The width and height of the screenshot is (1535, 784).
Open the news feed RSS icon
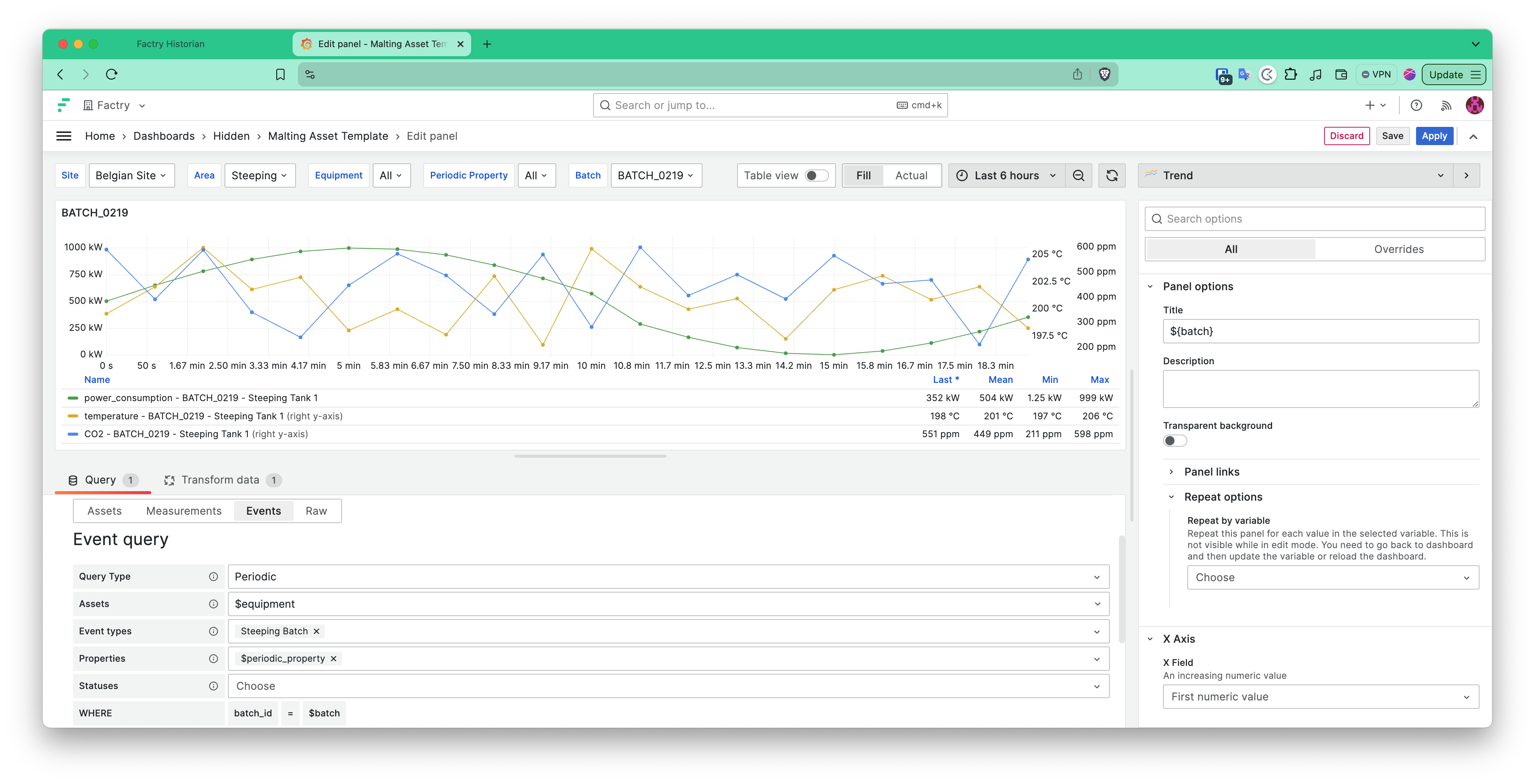point(1446,106)
